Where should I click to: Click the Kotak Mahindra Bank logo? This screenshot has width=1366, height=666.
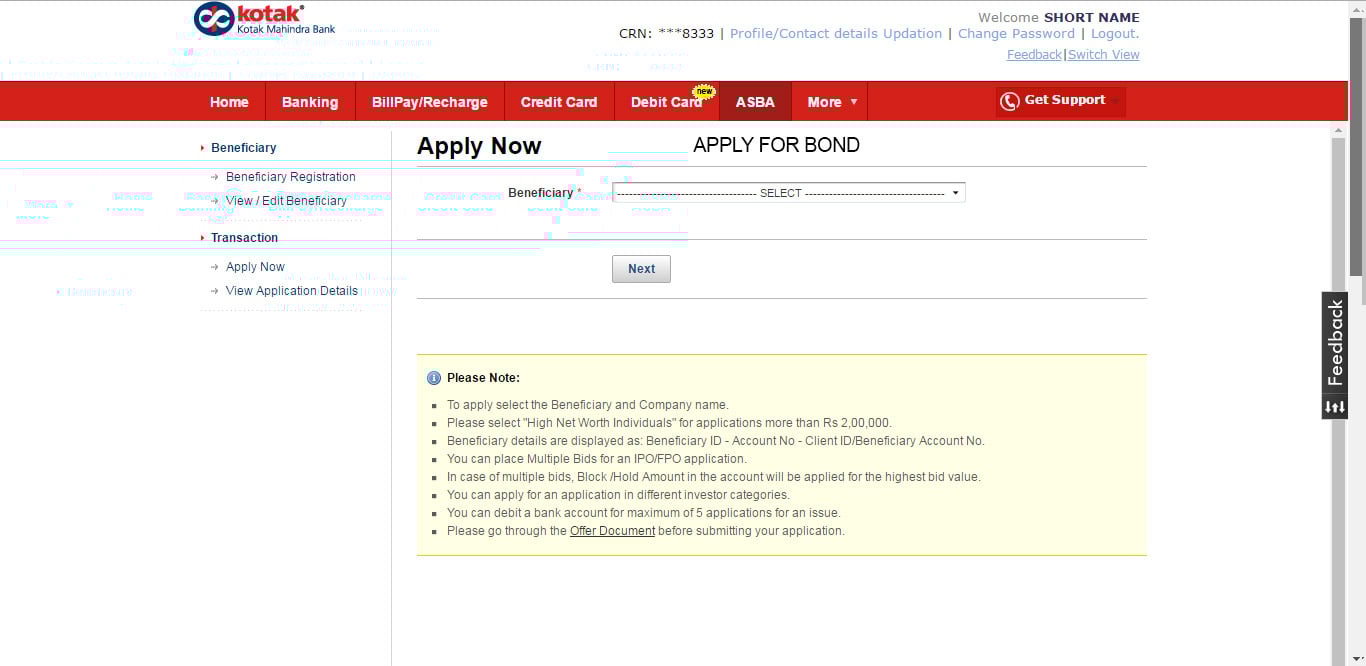(x=264, y=19)
